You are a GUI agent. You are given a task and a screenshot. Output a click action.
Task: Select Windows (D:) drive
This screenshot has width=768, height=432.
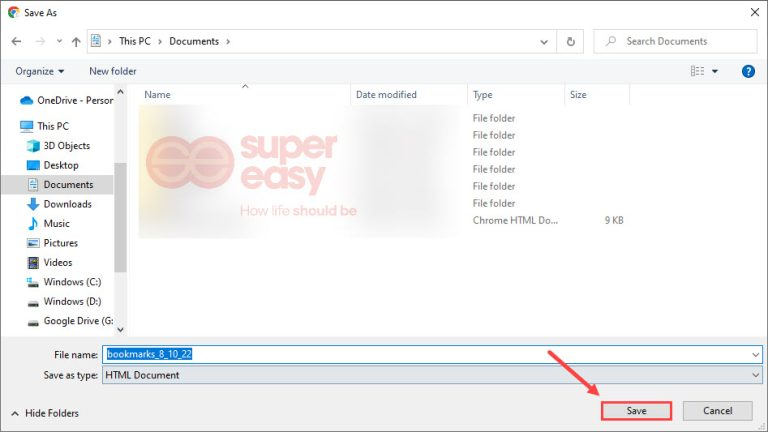(72, 302)
